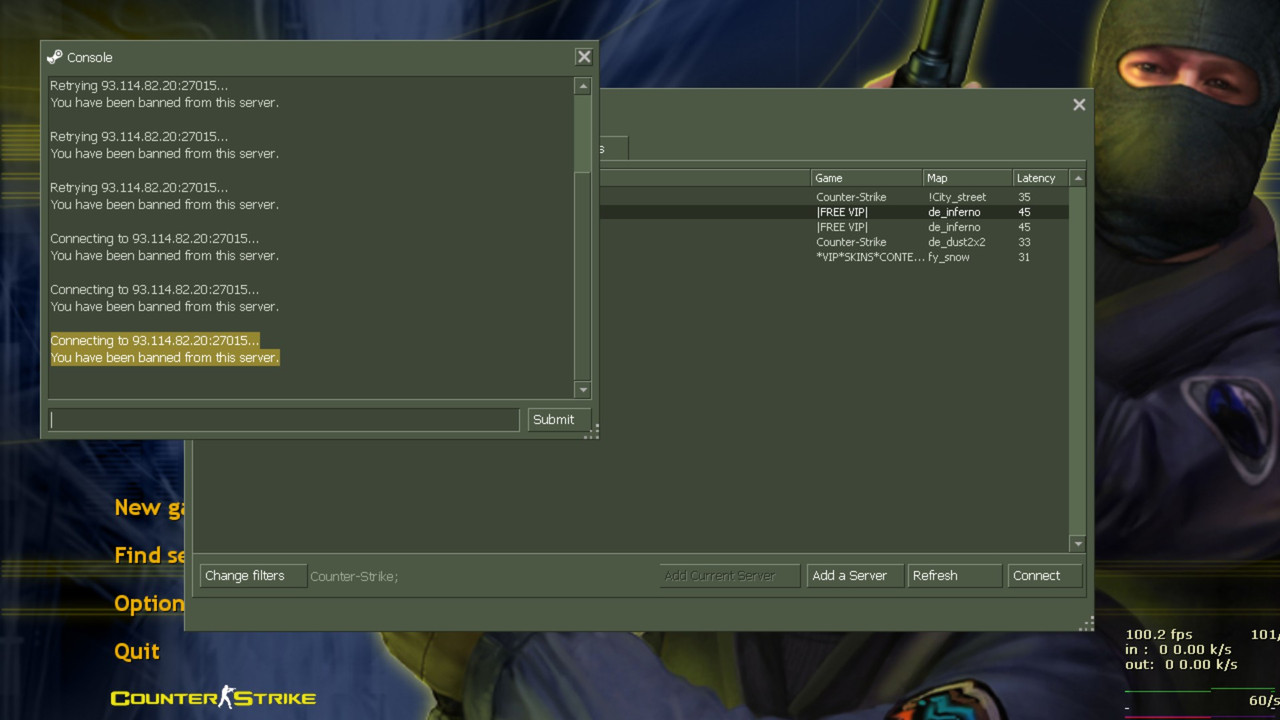Click the Counter-Strike; filter text label
The height and width of the screenshot is (720, 1280).
(354, 577)
